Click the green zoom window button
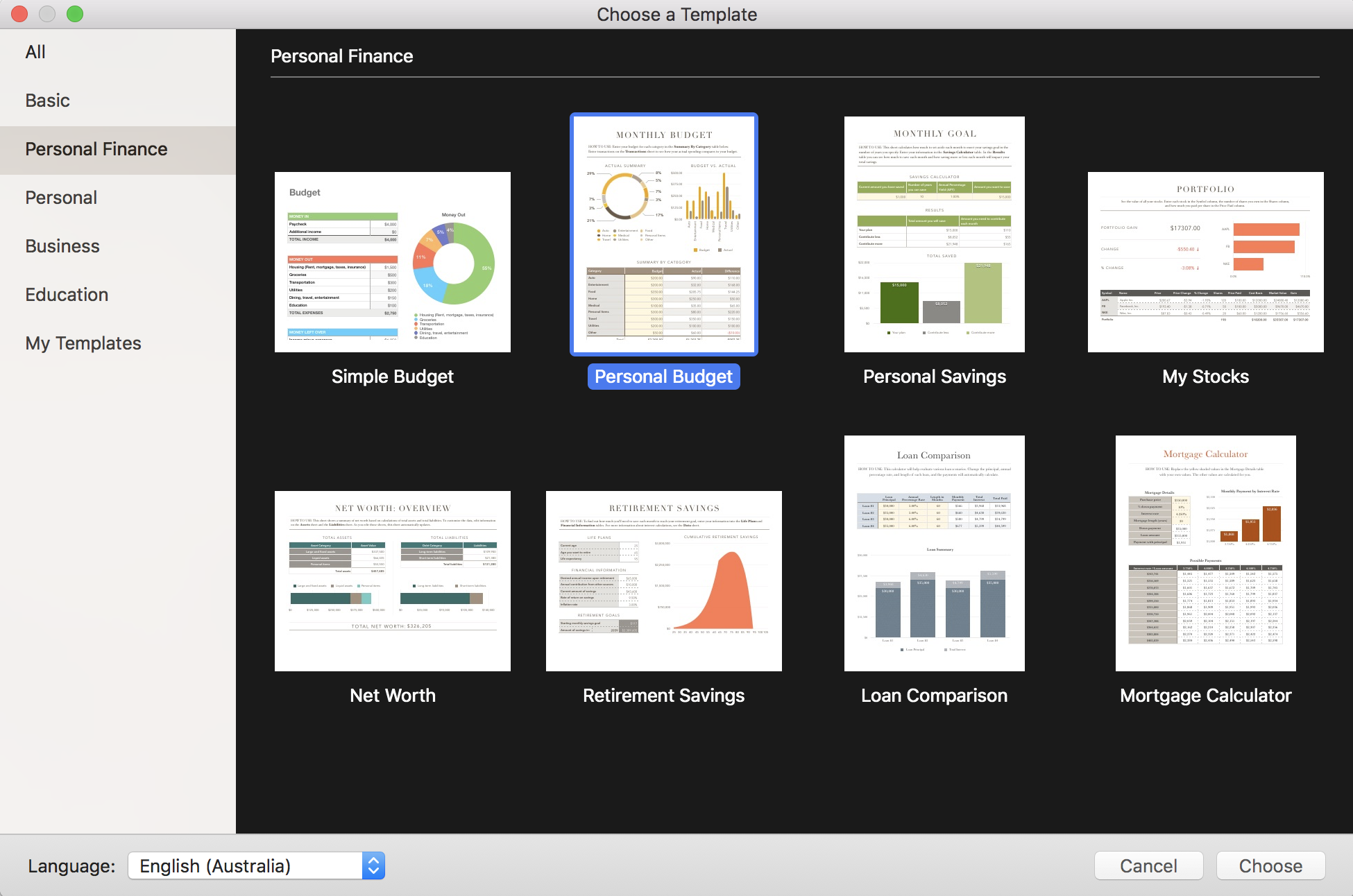Viewport: 1353px width, 896px height. pos(75,13)
